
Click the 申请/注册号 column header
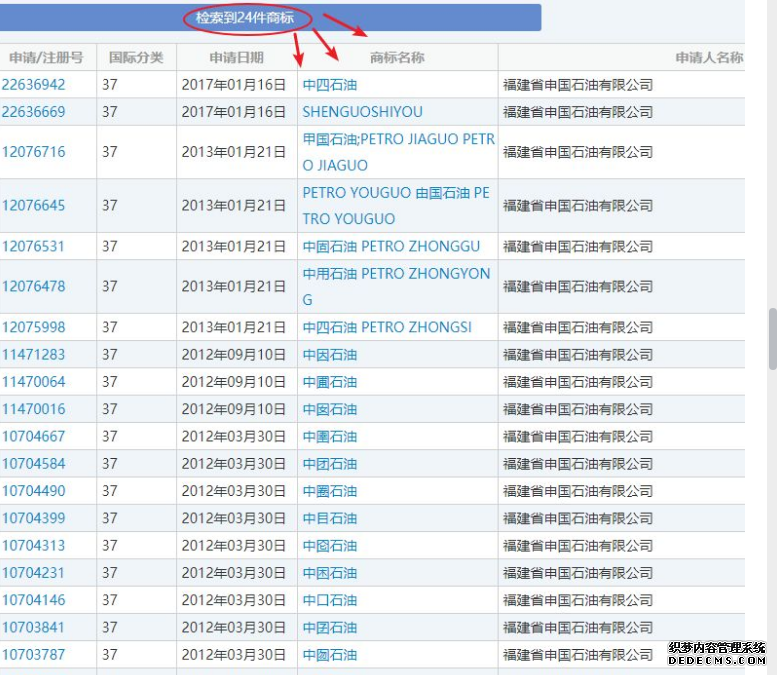pos(46,58)
